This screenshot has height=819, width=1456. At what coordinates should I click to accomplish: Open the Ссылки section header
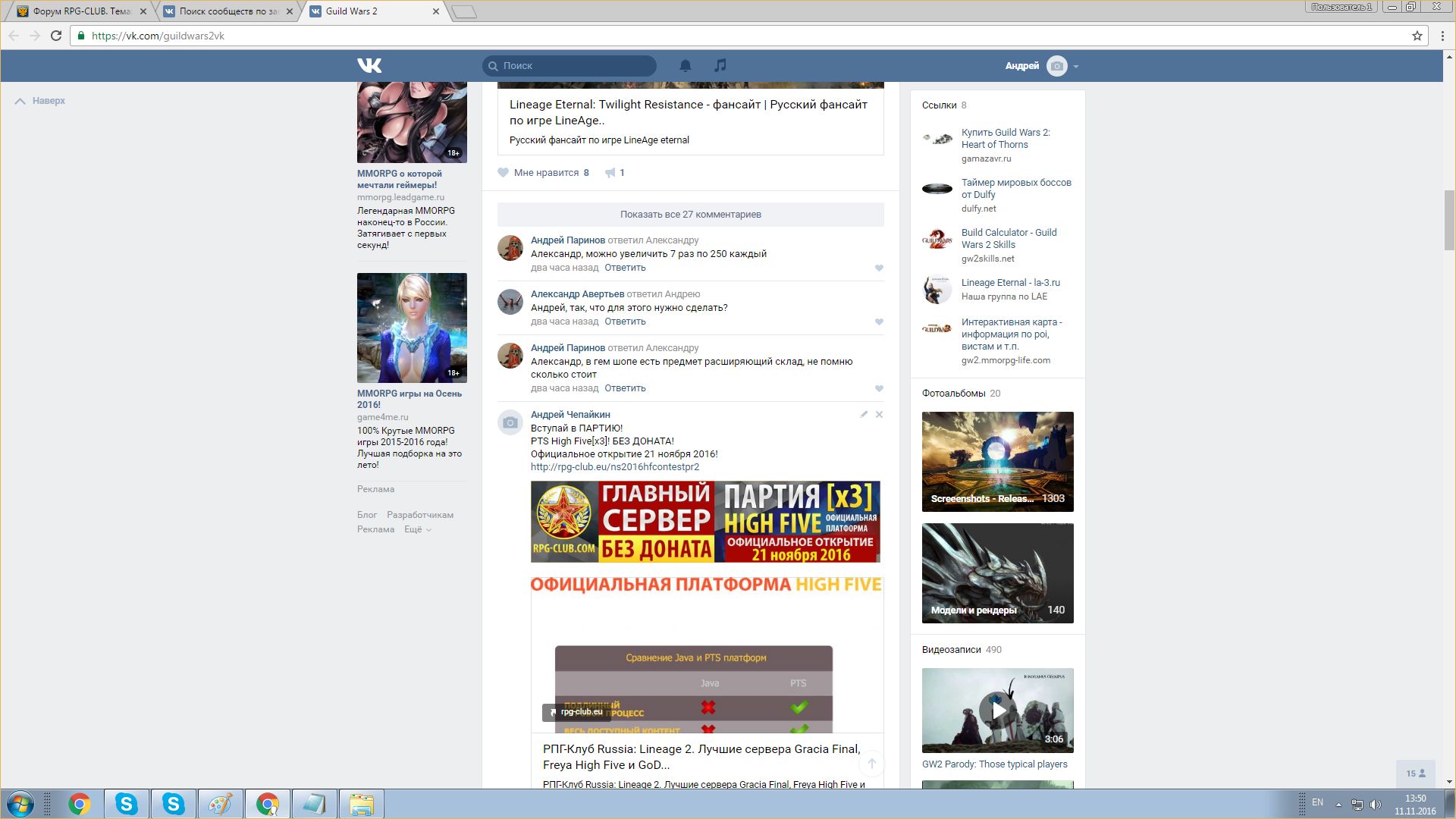939,105
